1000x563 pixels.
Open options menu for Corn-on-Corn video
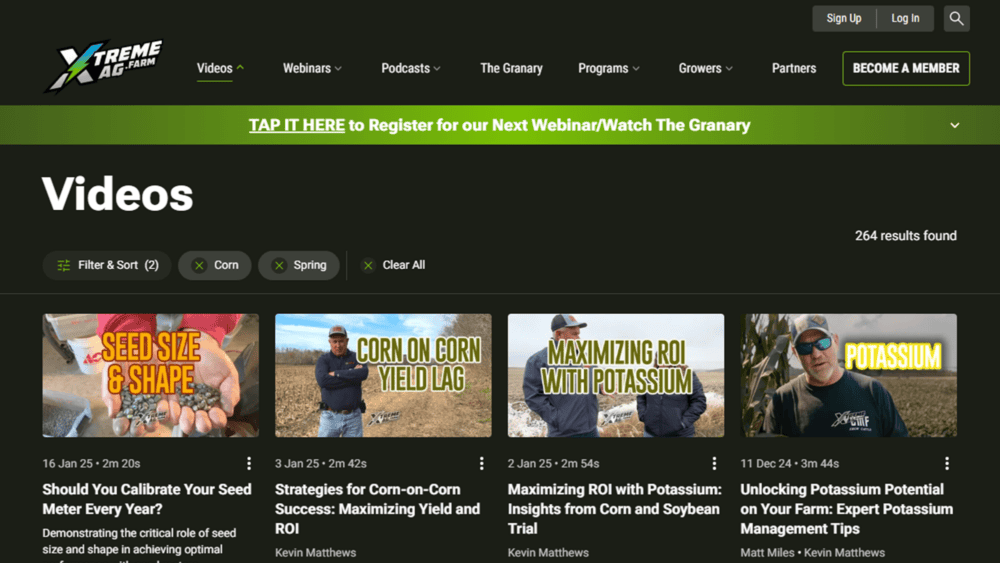point(482,464)
